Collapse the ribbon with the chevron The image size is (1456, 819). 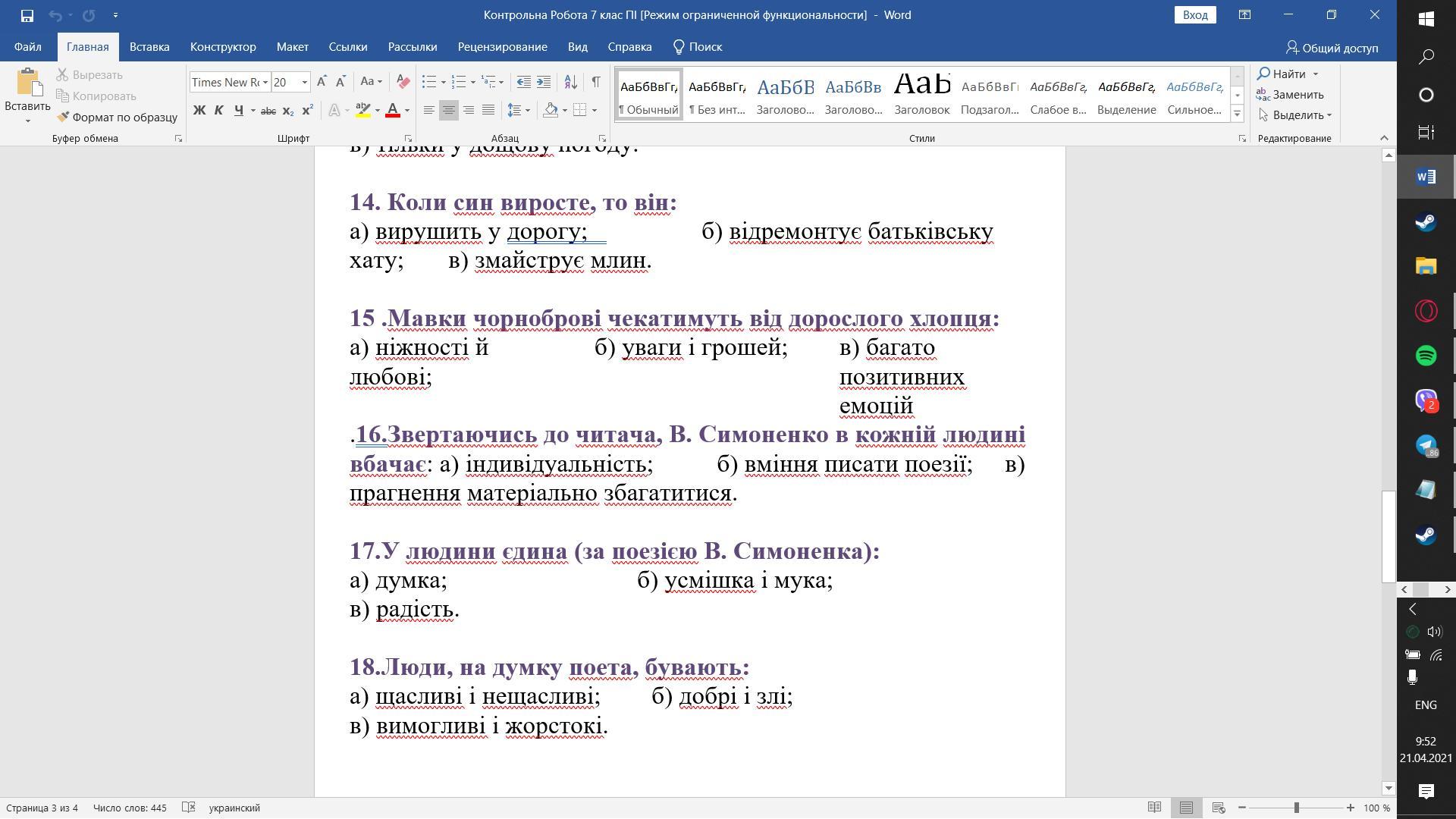[x=1384, y=138]
